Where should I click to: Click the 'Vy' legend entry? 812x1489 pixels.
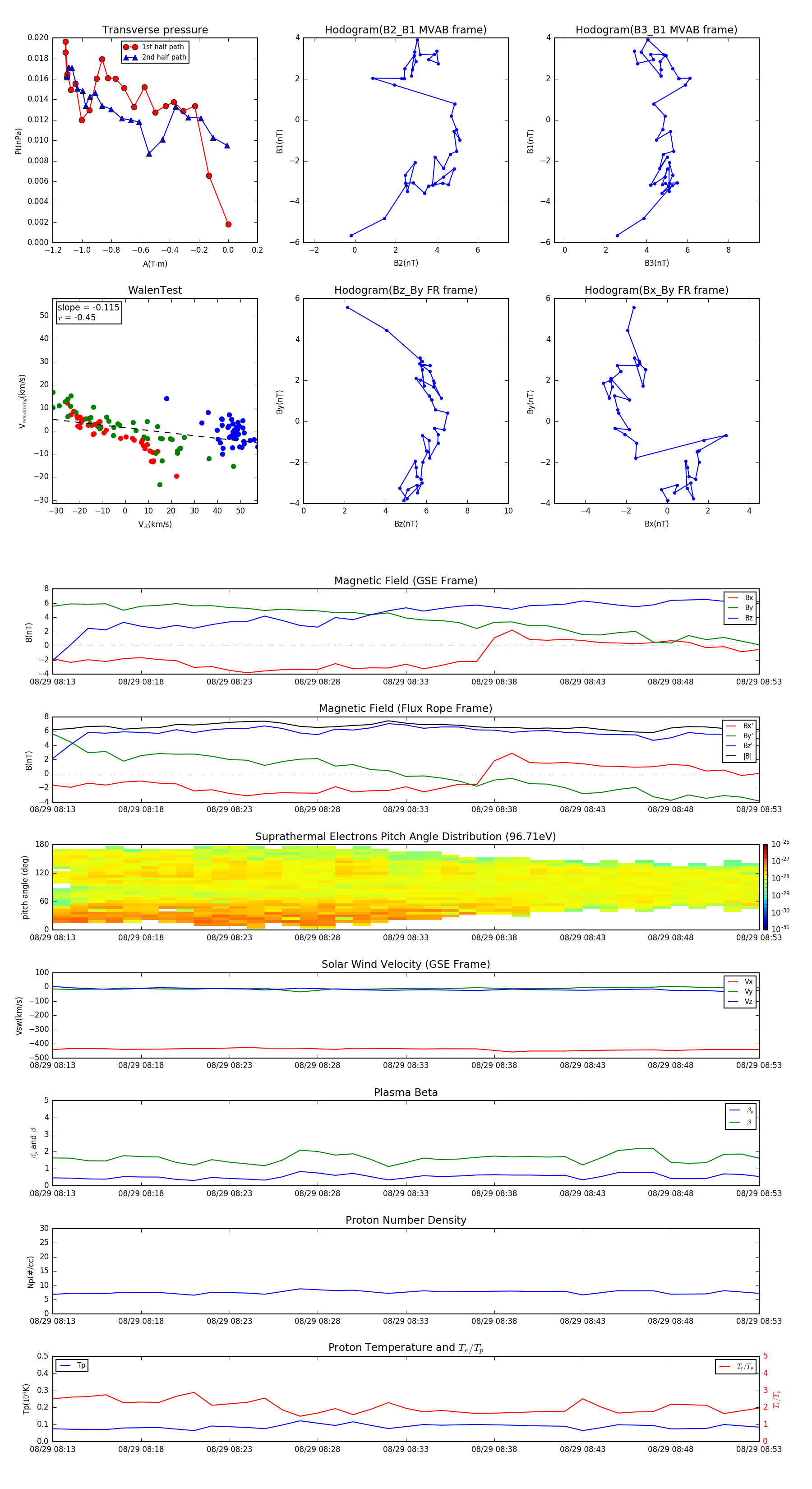tap(740, 991)
